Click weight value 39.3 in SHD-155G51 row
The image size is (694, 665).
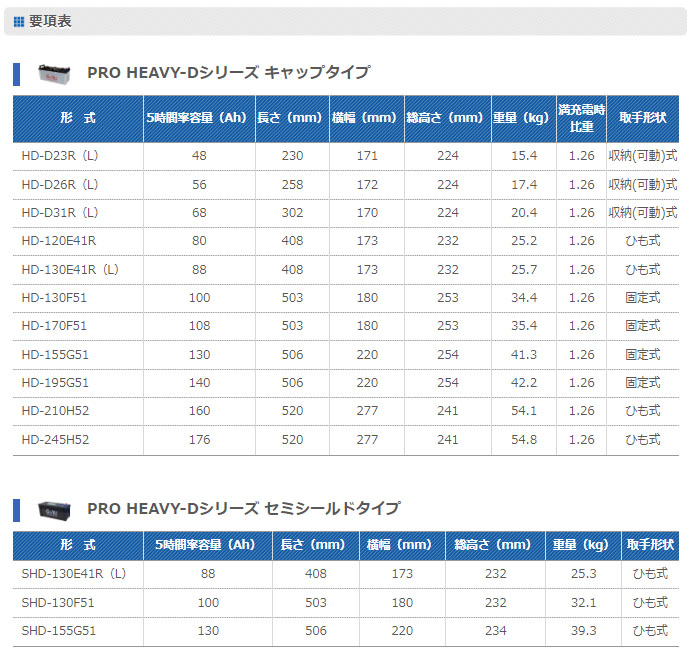pyautogui.click(x=583, y=631)
